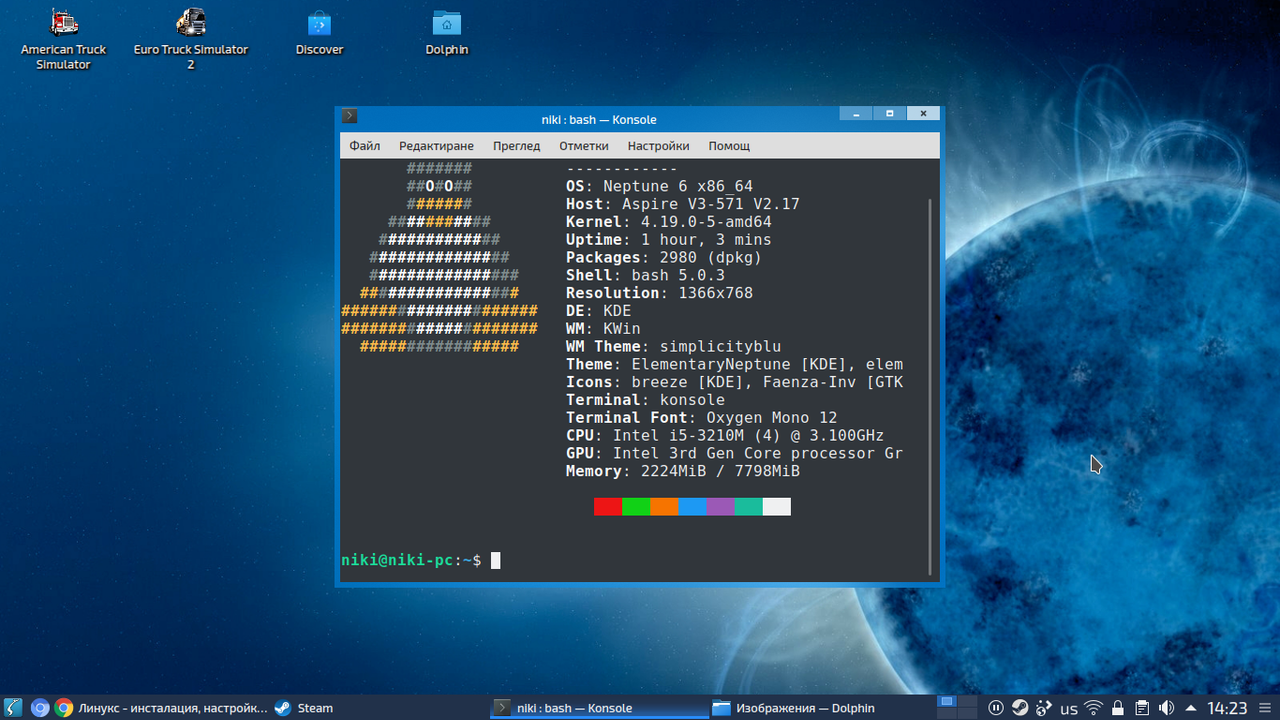
Task: Open the Steam system tray icon
Action: (x=1019, y=708)
